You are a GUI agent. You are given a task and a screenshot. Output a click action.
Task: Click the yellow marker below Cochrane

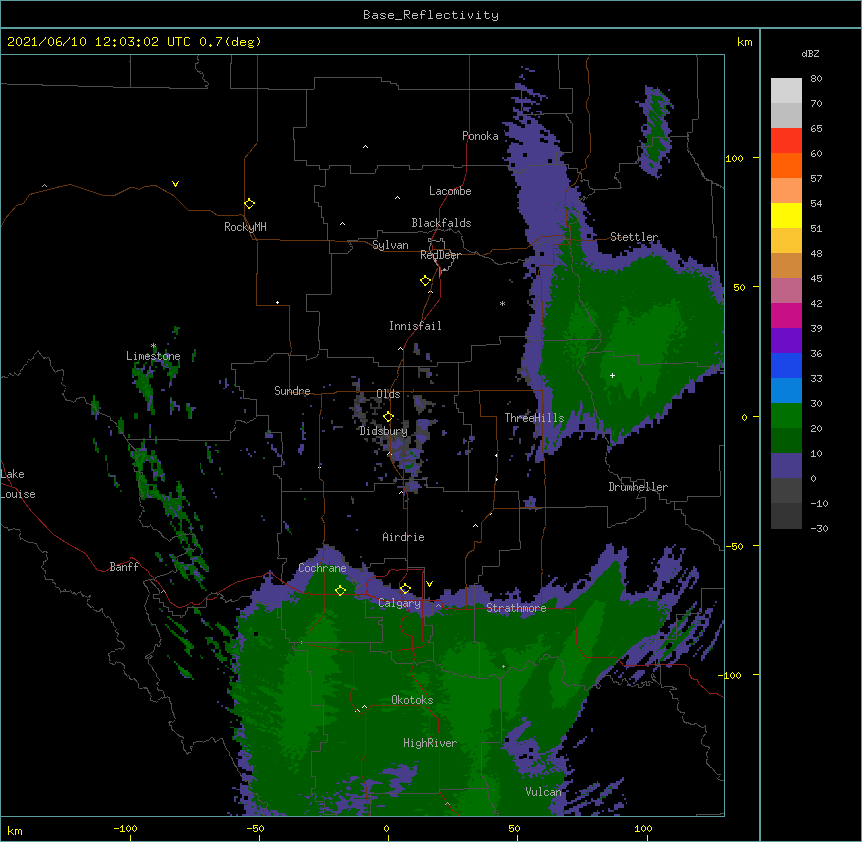click(340, 590)
